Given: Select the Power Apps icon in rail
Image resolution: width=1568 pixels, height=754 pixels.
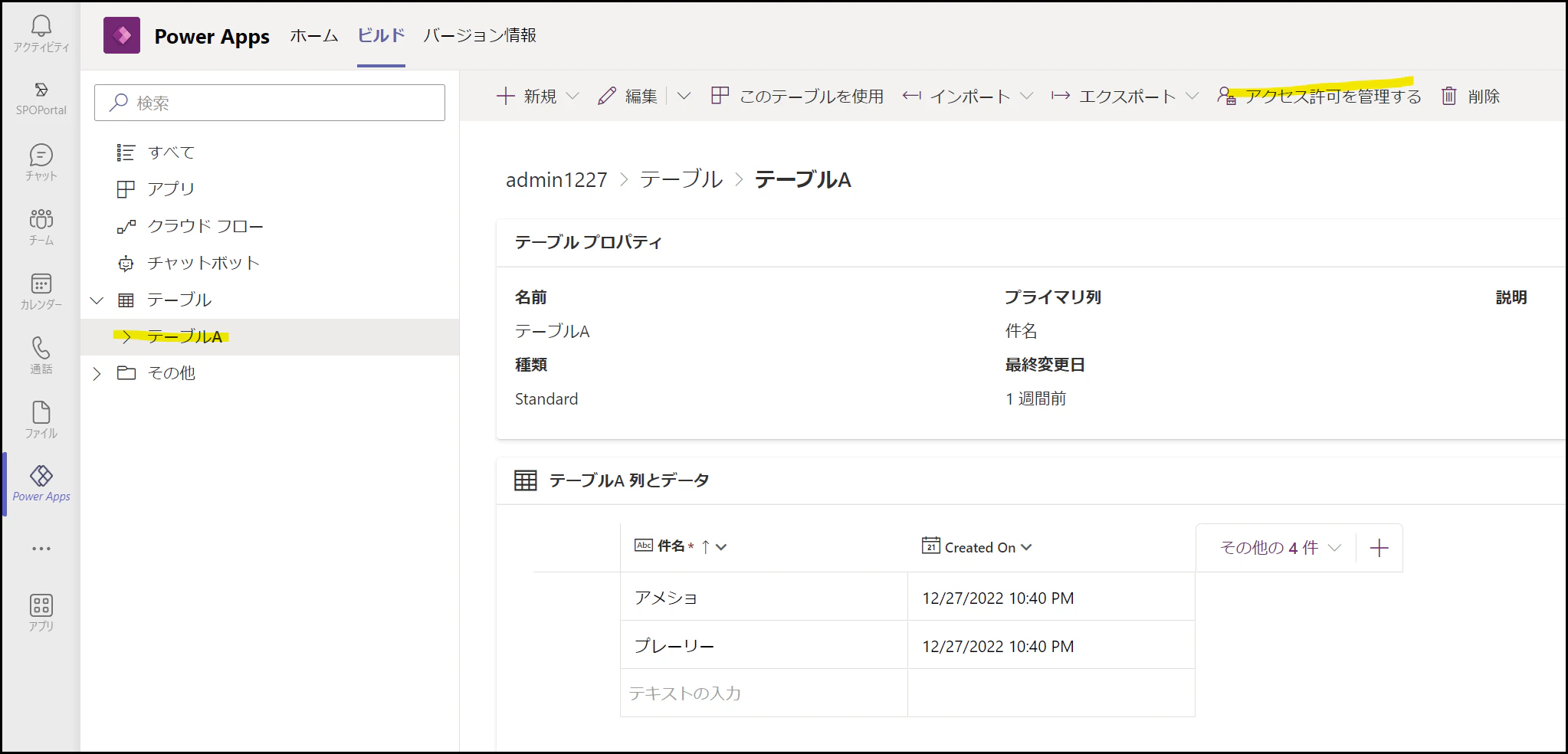Looking at the screenshot, I should tap(41, 476).
